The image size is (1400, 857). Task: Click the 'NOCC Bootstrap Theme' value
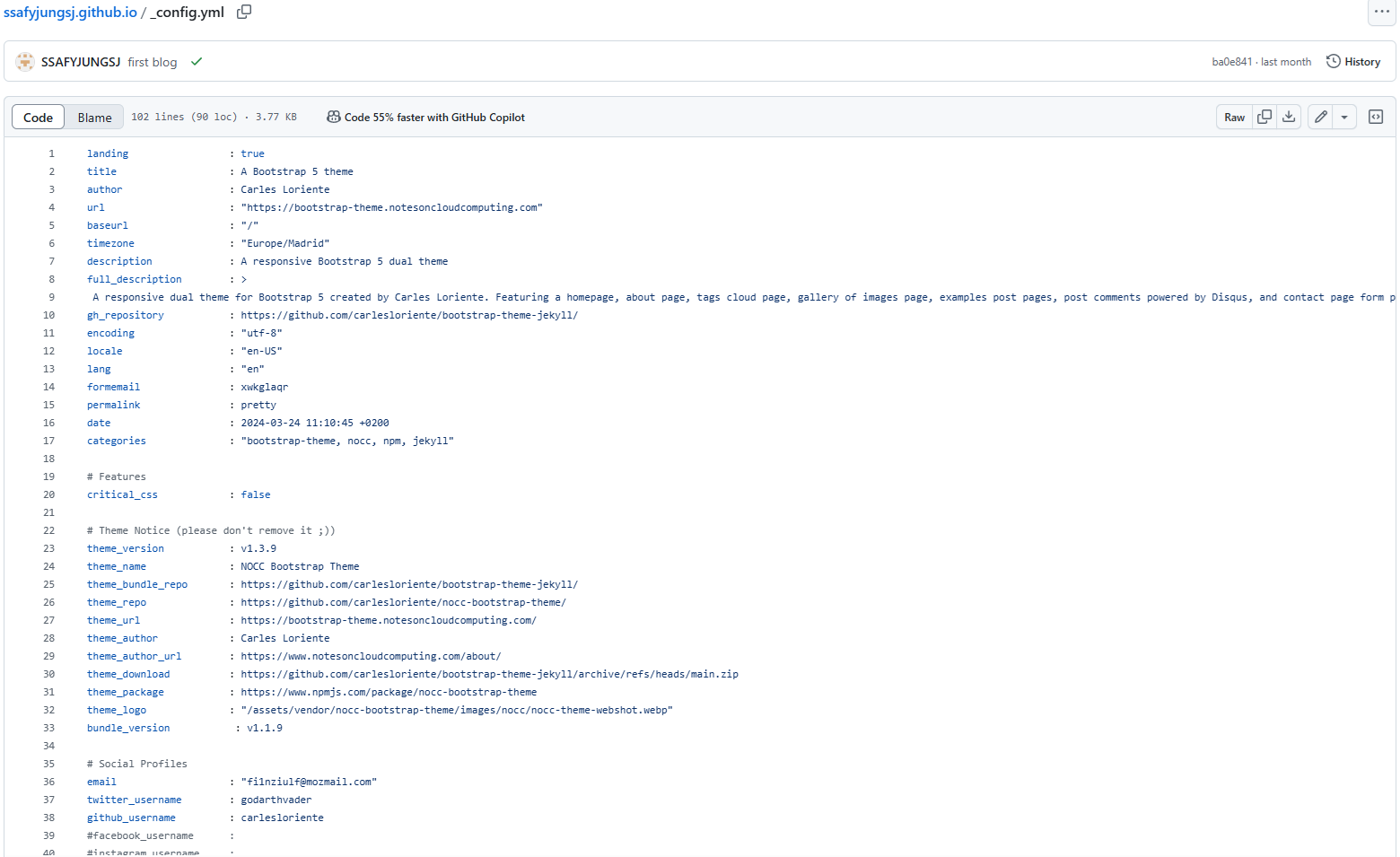point(300,566)
